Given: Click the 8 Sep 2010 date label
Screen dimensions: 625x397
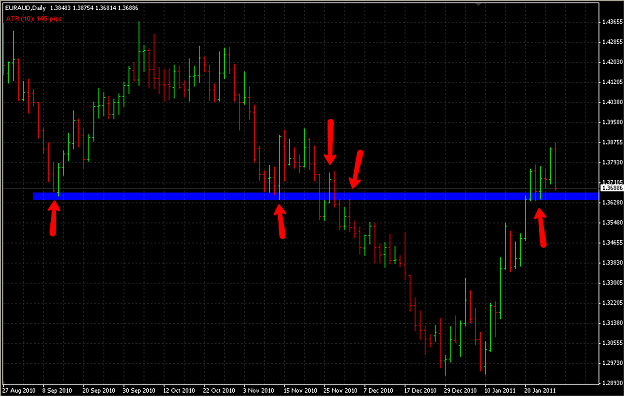Looking at the screenshot, I should pos(57,390).
